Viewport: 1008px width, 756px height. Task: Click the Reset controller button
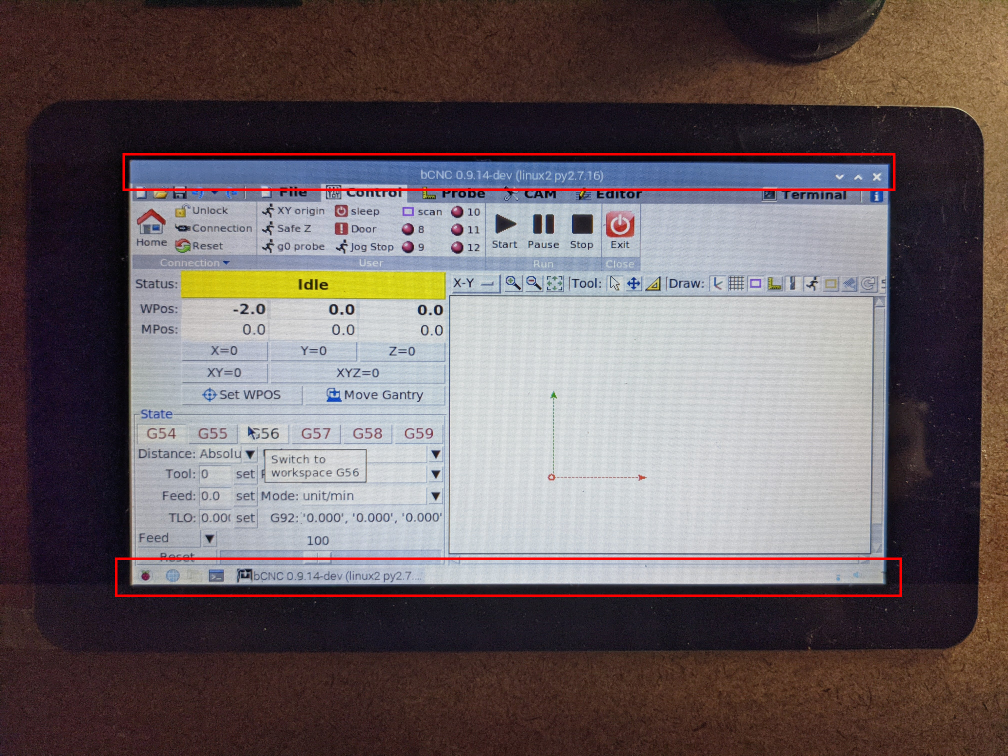coord(199,246)
